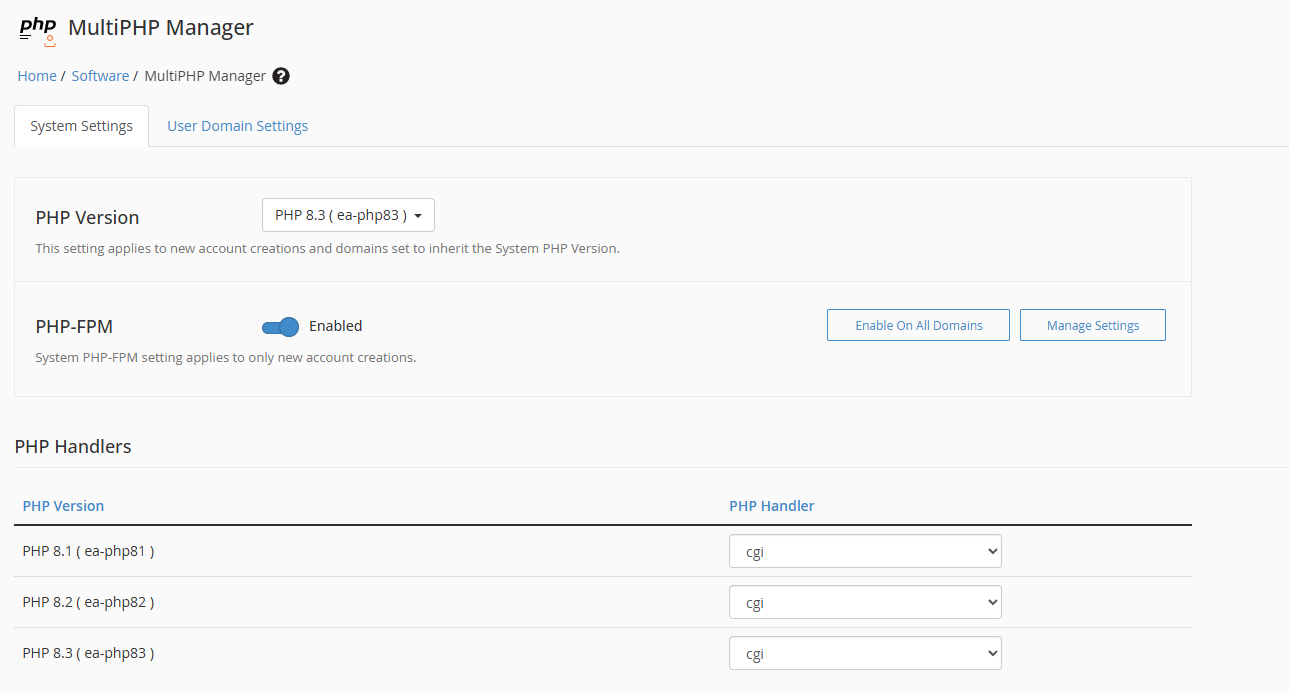Sort by PHP Handler column header

click(772, 506)
